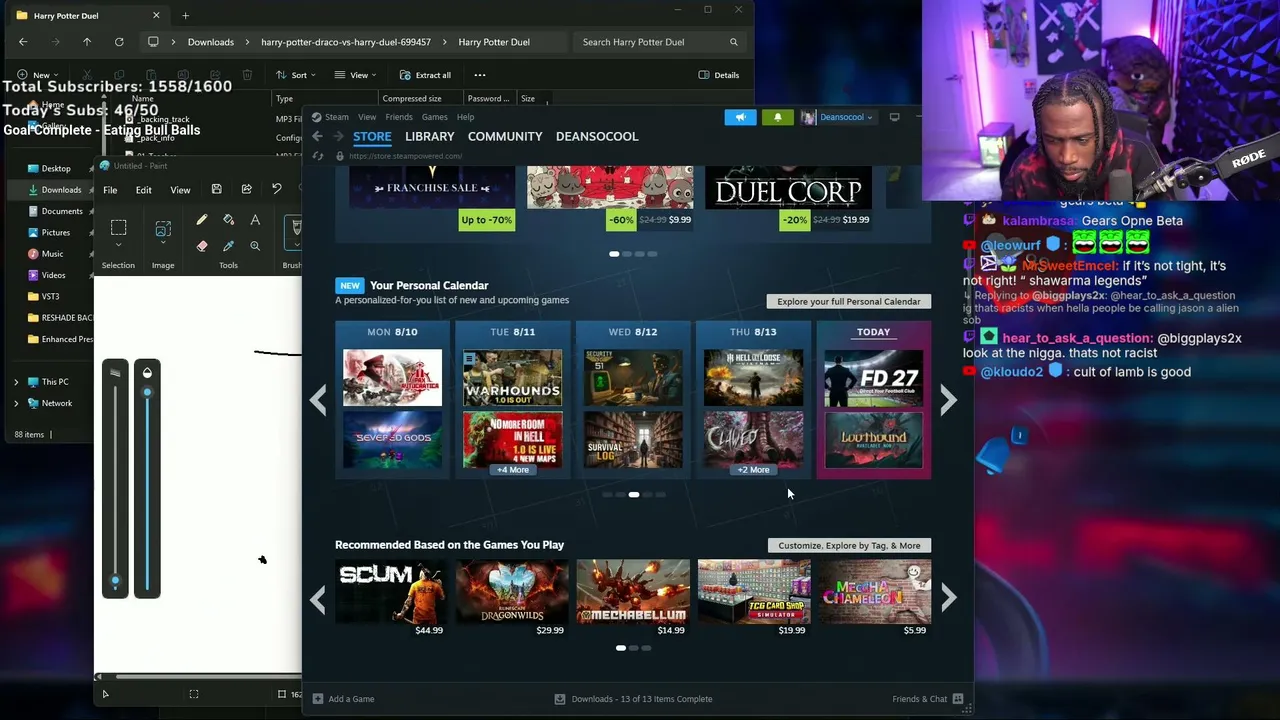This screenshot has width=1280, height=720.
Task: Click the first dot of Recommended carousel pagination
Action: (x=621, y=648)
